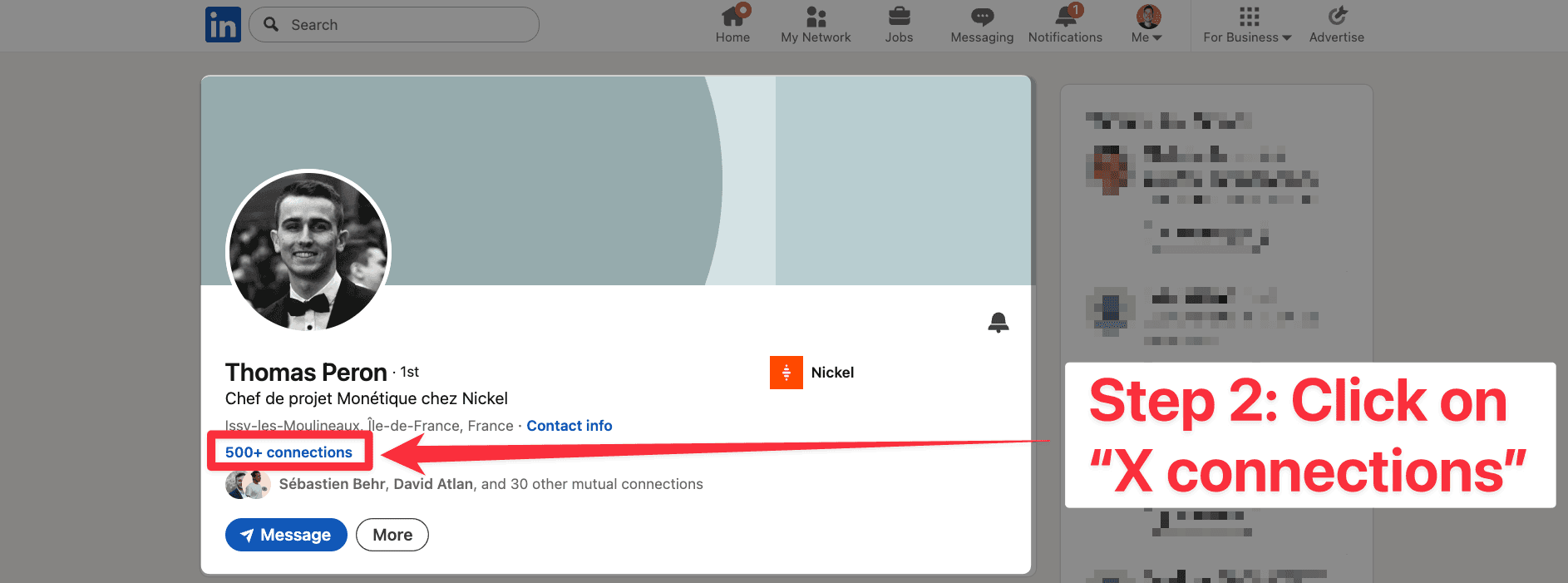
Task: Click the 1st degree connection badge
Action: [409, 372]
